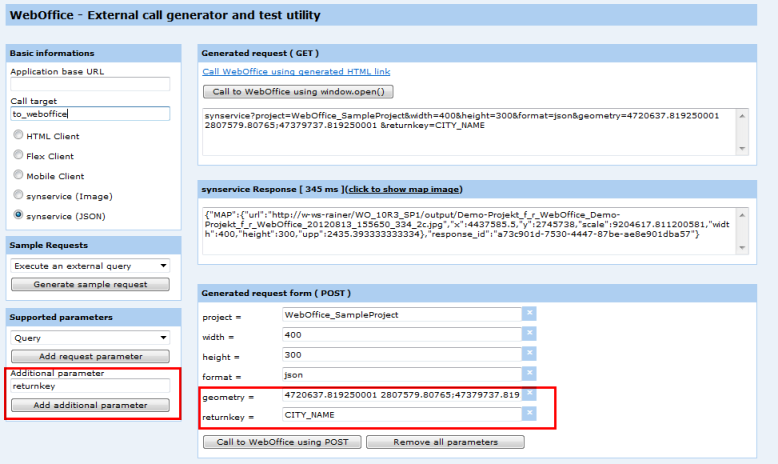Remove the width parameter with its X icon

[x=529, y=334]
